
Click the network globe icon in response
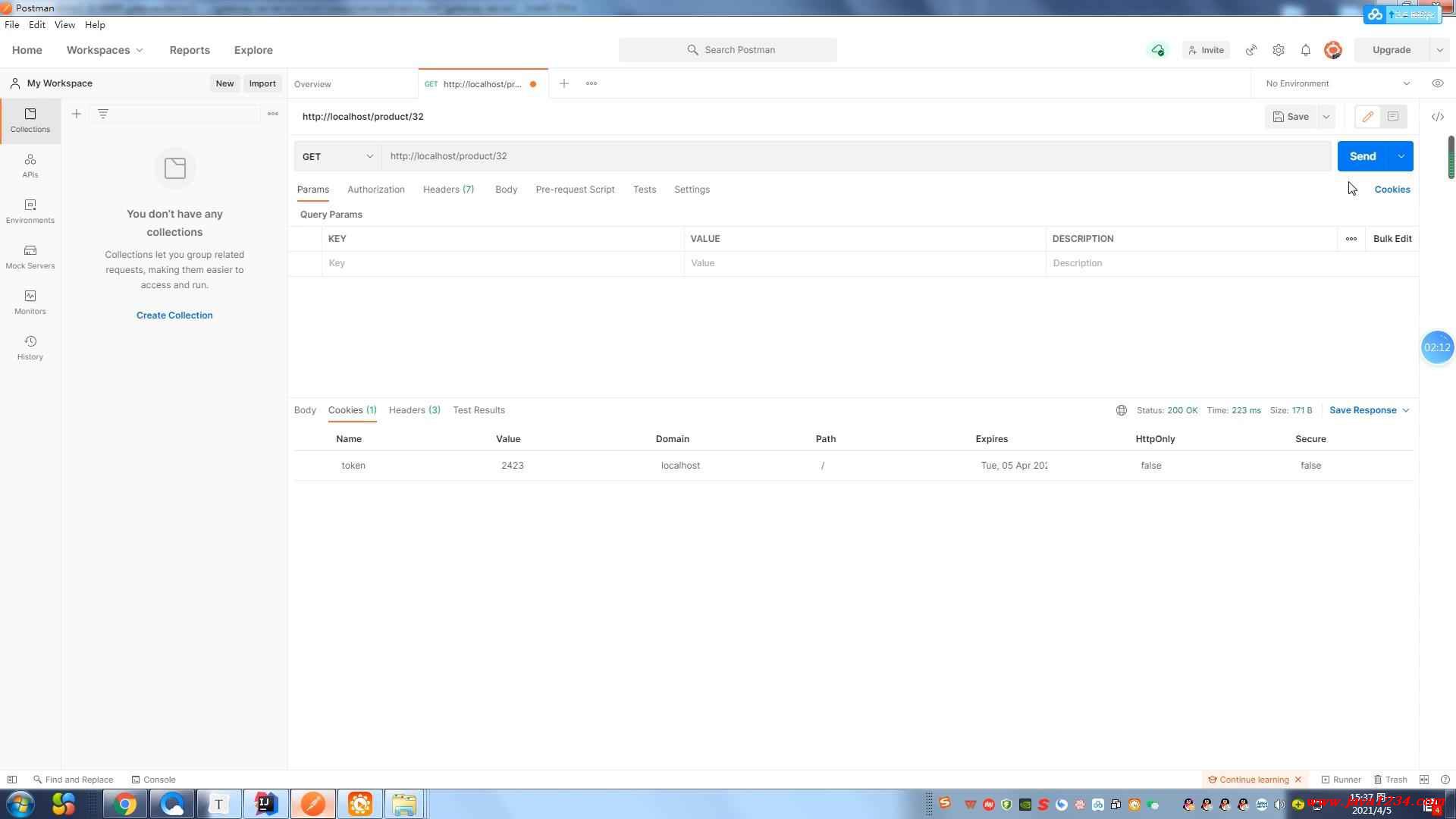pos(1122,410)
